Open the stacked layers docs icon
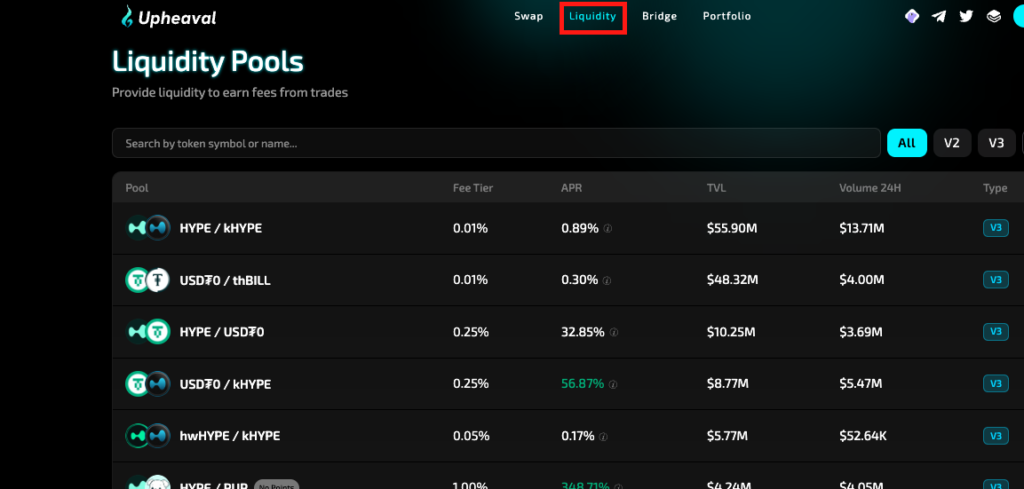1024x489 pixels. 993,16
